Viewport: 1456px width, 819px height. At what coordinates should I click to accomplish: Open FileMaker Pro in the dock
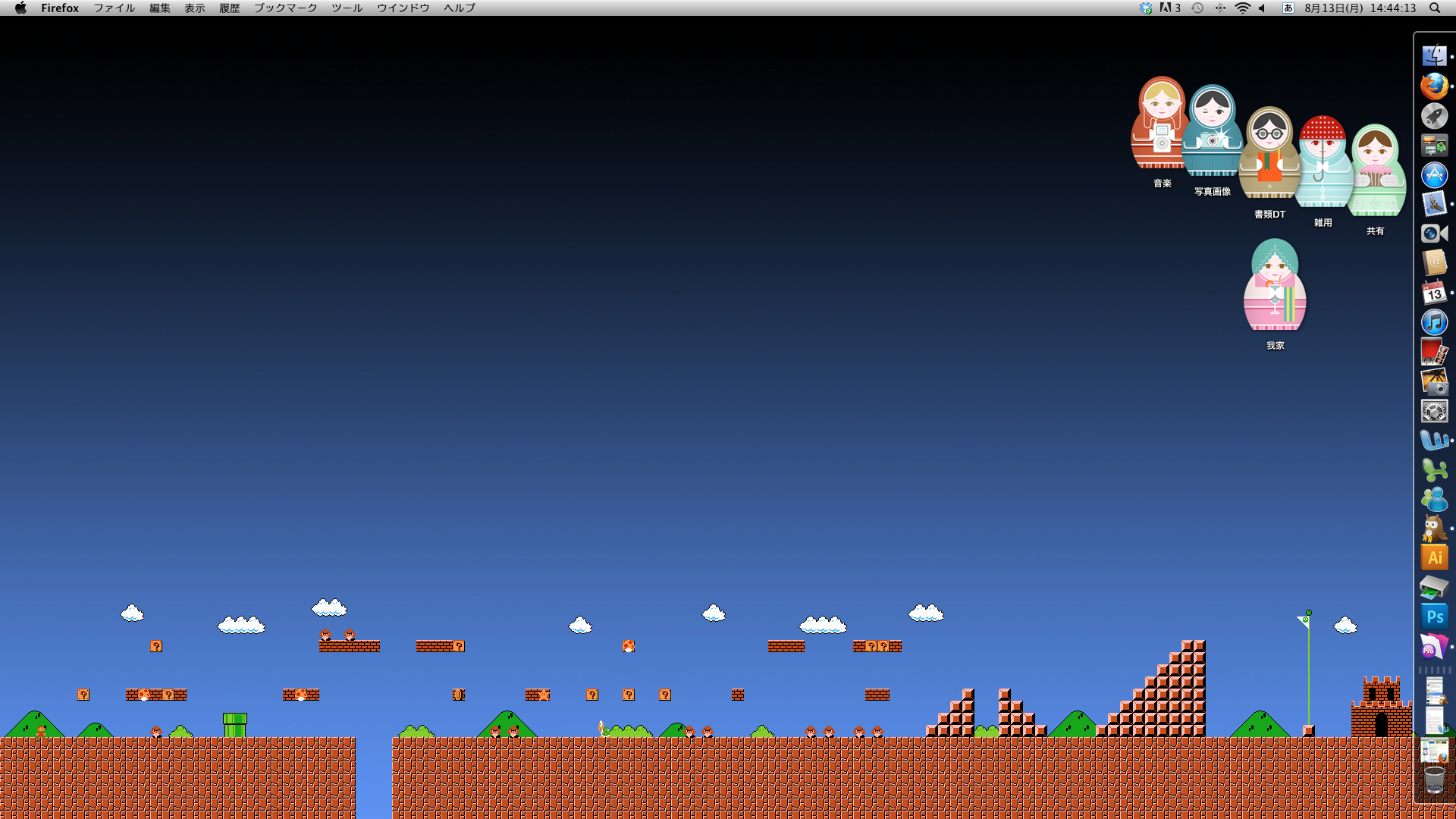pyautogui.click(x=1432, y=647)
